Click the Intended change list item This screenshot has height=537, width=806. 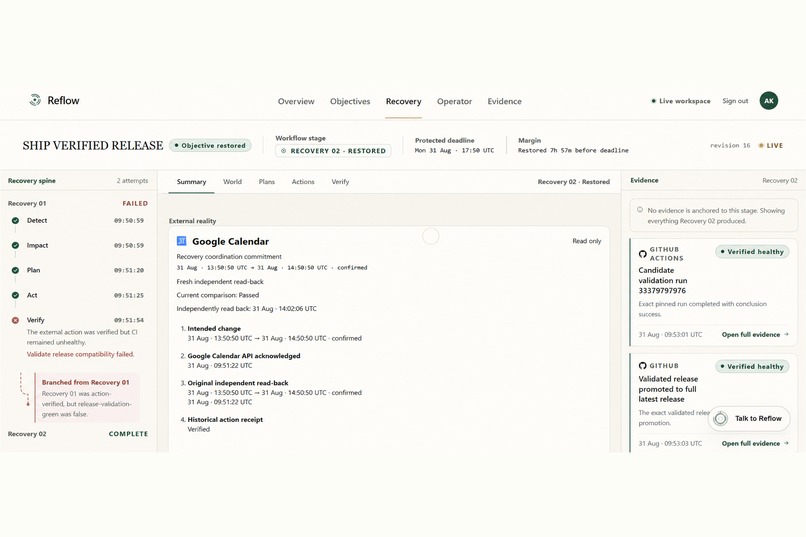click(x=274, y=334)
